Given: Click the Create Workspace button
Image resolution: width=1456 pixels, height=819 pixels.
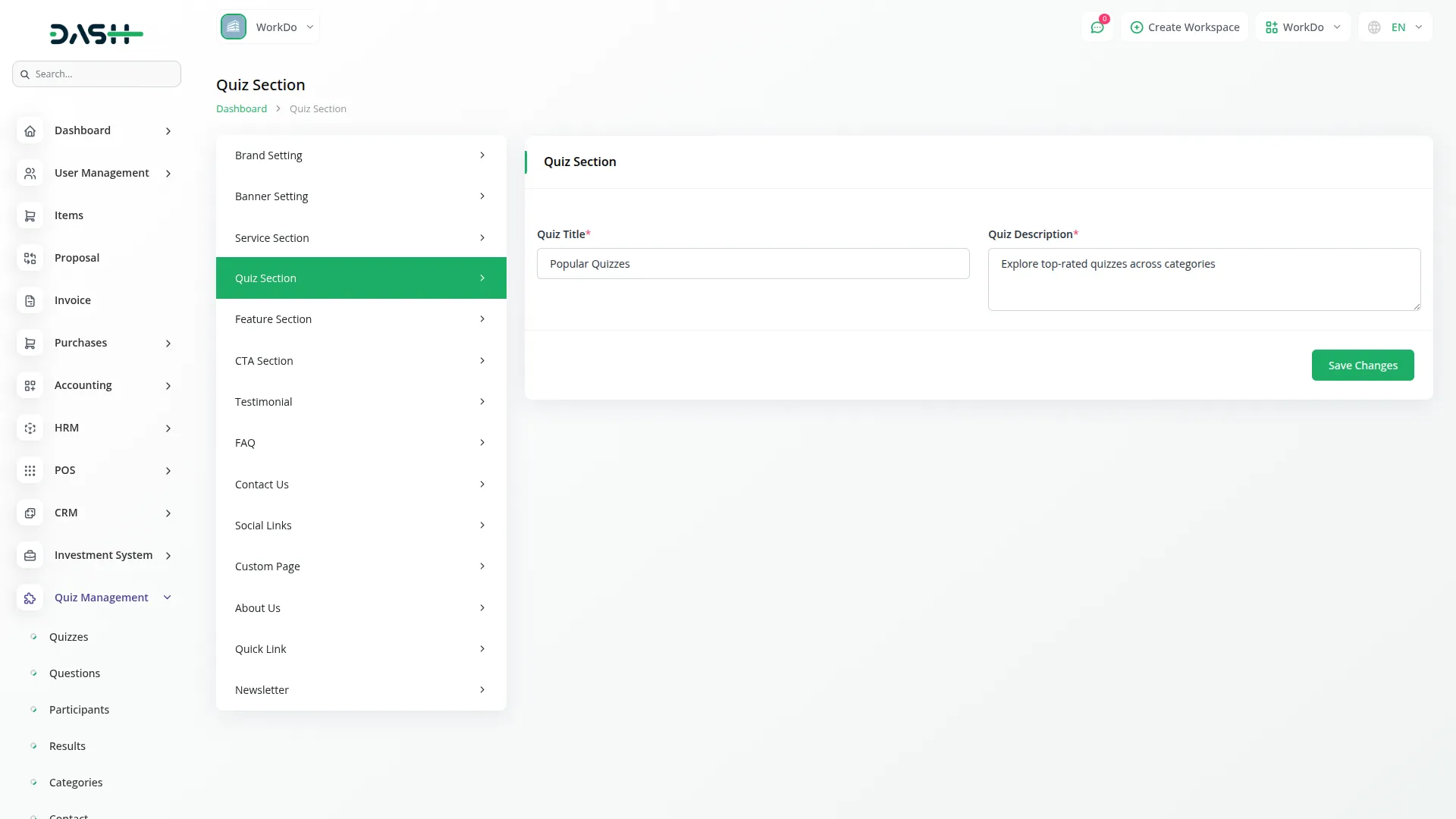Looking at the screenshot, I should [x=1185, y=27].
